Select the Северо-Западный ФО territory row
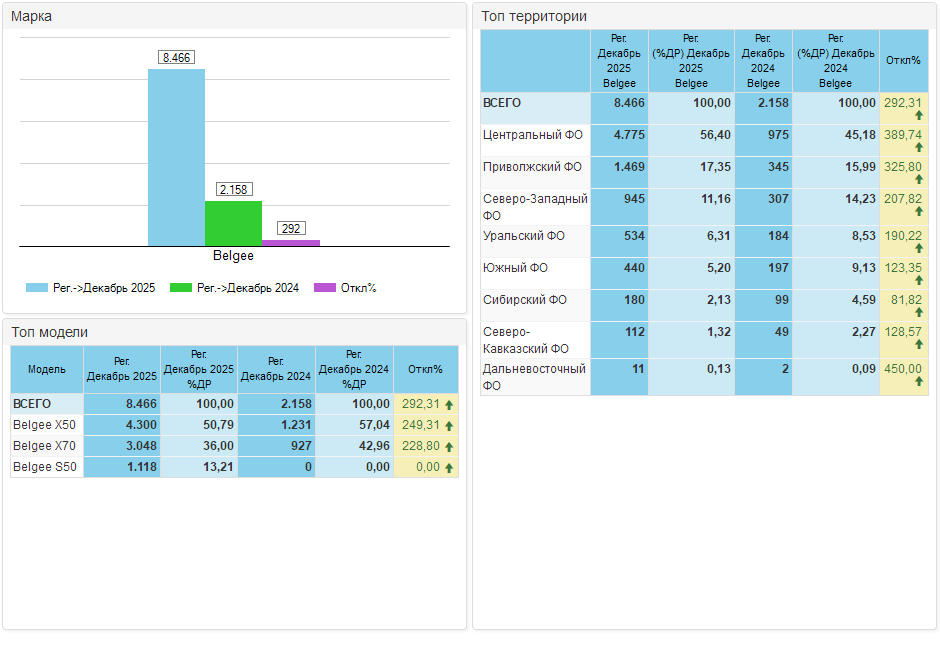Viewport: 940px width, 664px height. tap(534, 206)
